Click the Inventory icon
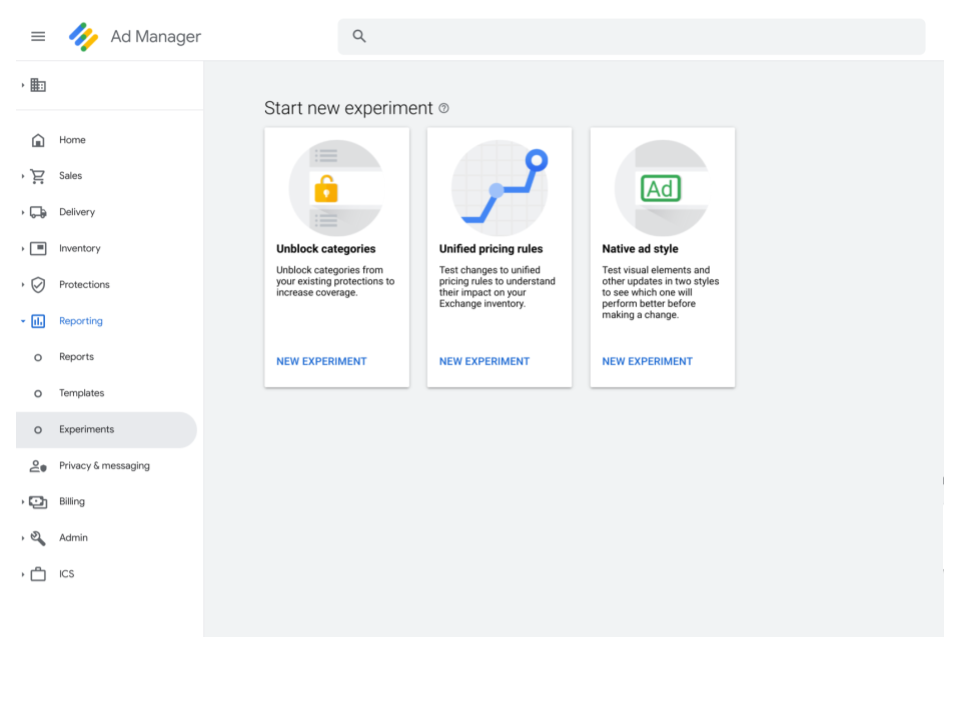 point(38,249)
